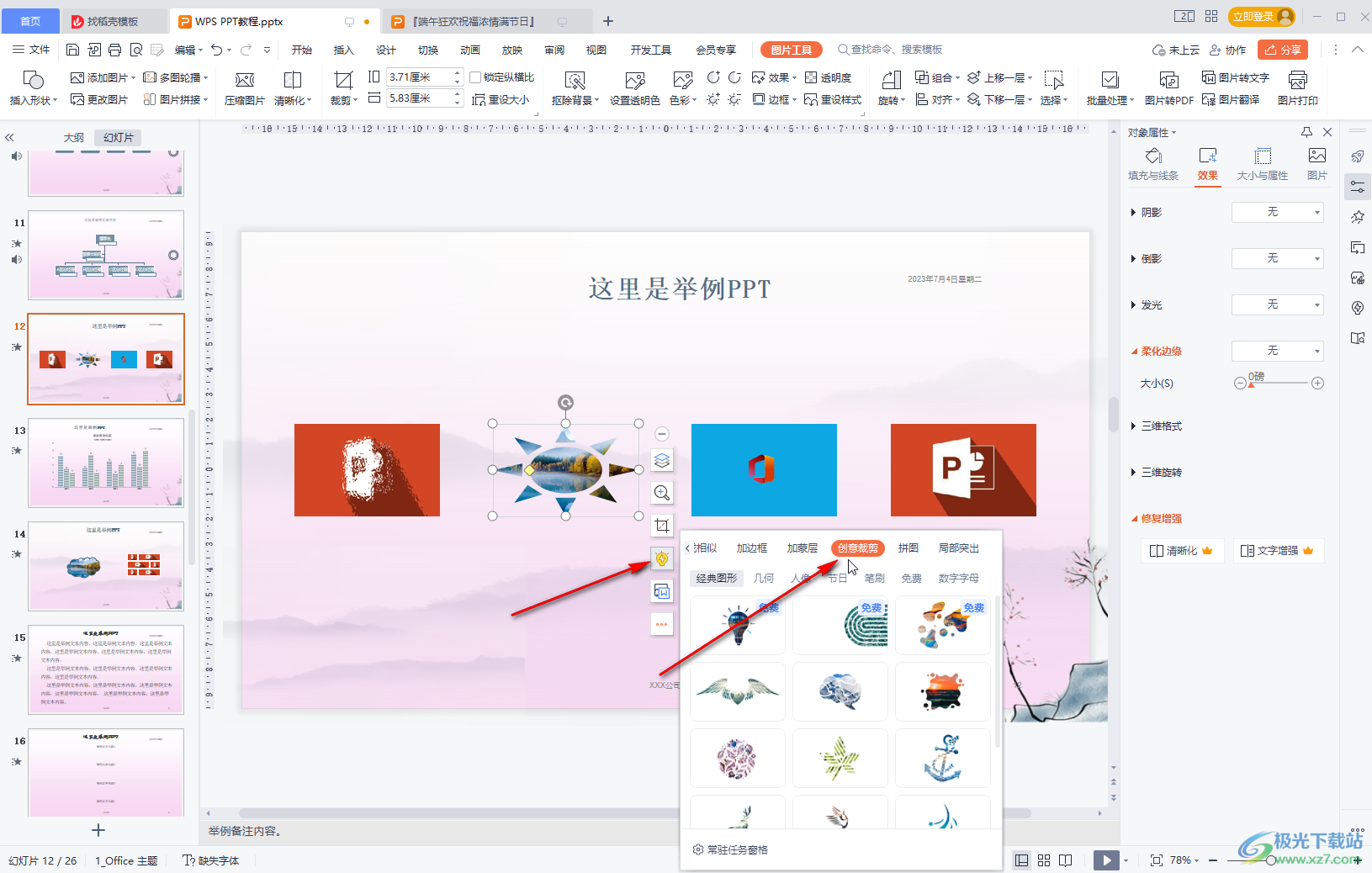Select the 几何 geometry category
Screen dimensions: 1372x873
[x=764, y=579]
